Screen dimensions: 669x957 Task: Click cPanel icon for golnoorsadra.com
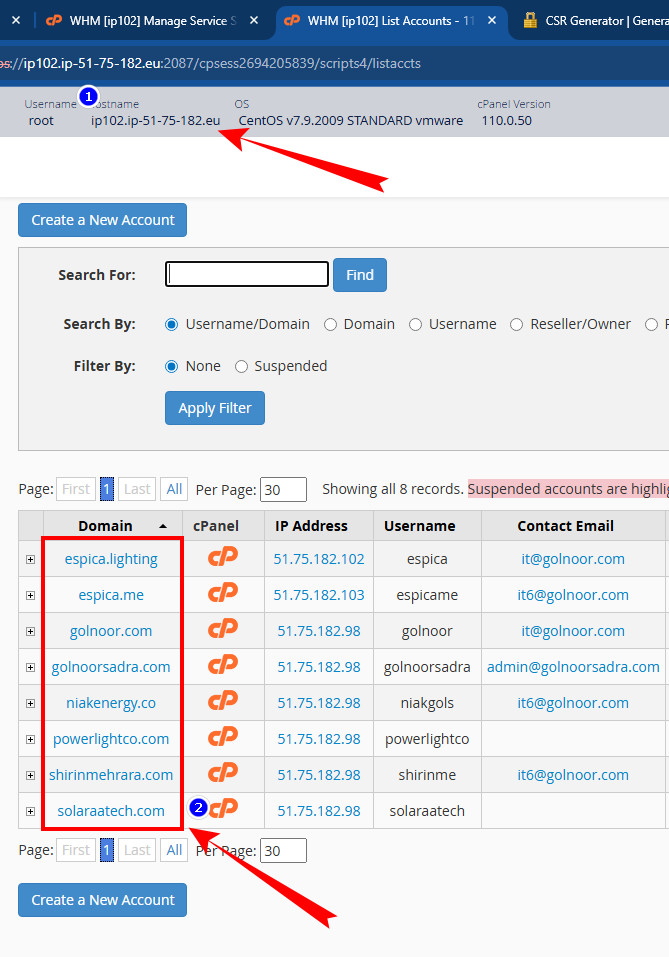[222, 666]
